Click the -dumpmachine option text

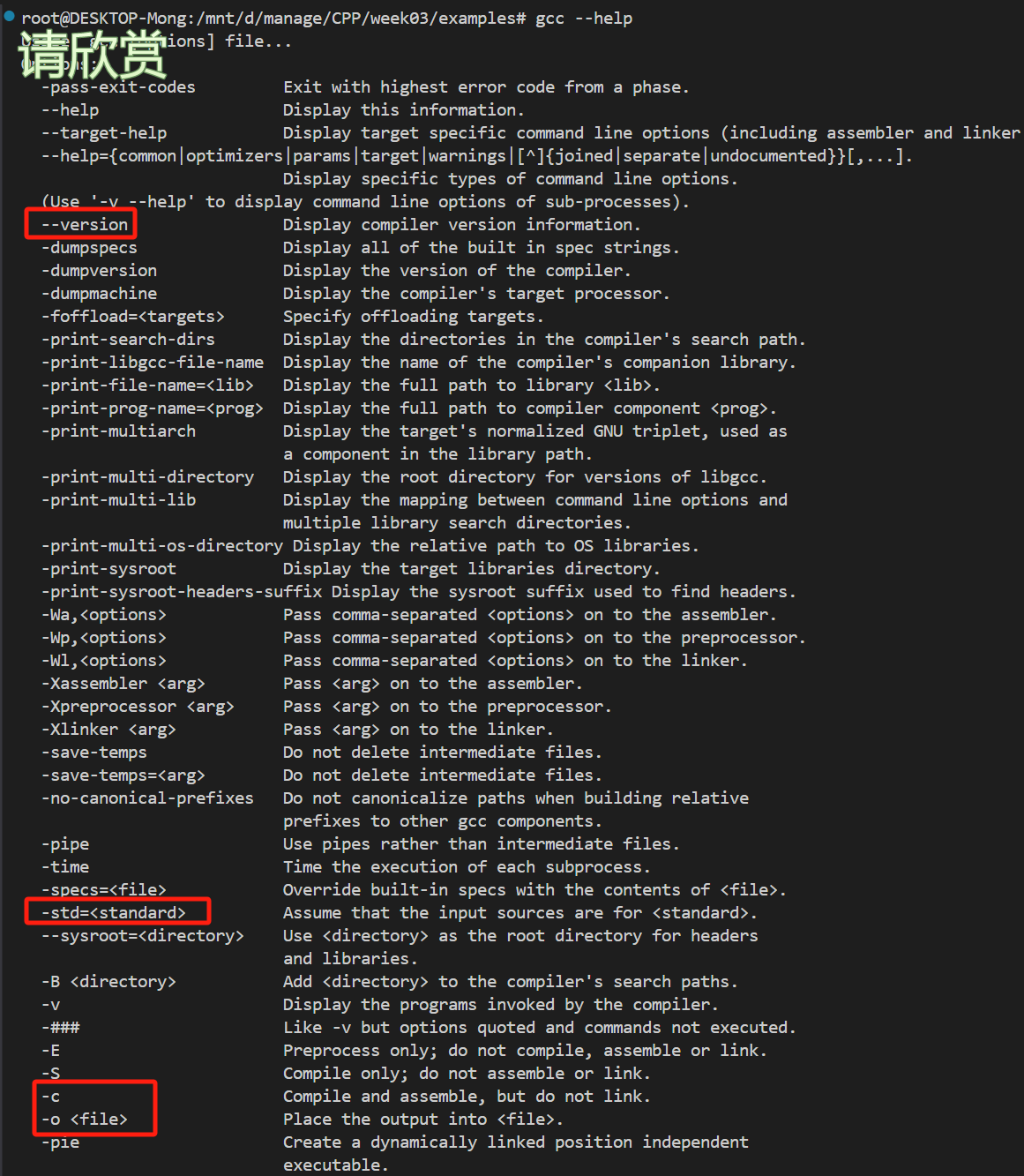[x=99, y=294]
